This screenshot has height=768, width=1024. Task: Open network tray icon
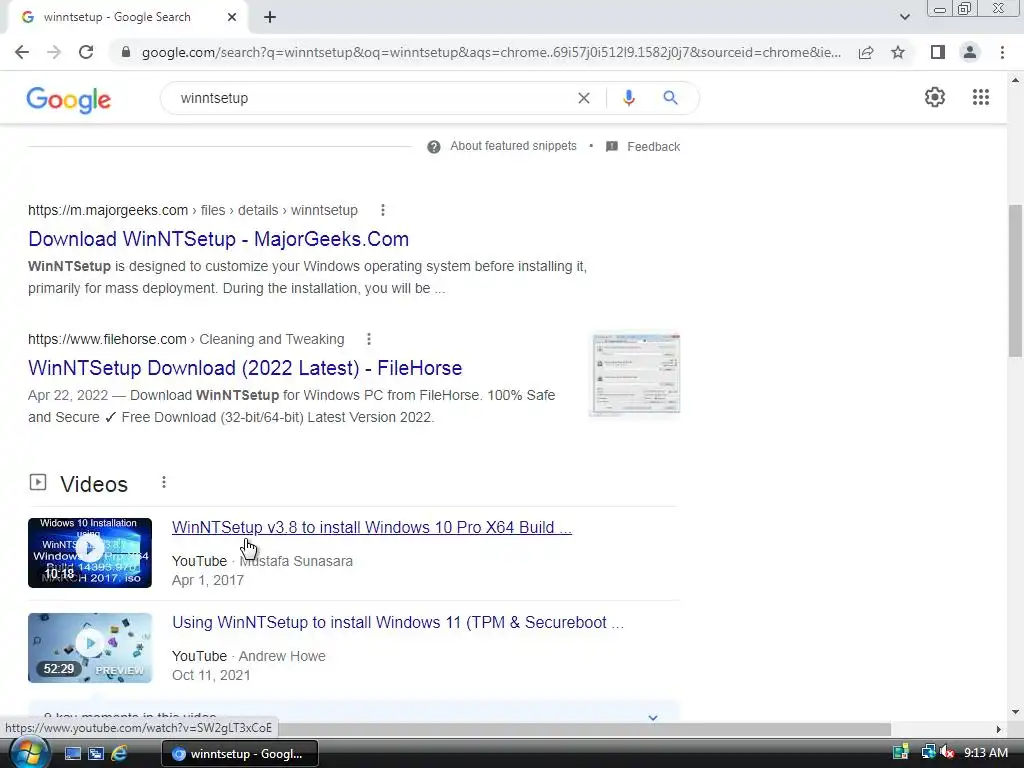tap(928, 753)
